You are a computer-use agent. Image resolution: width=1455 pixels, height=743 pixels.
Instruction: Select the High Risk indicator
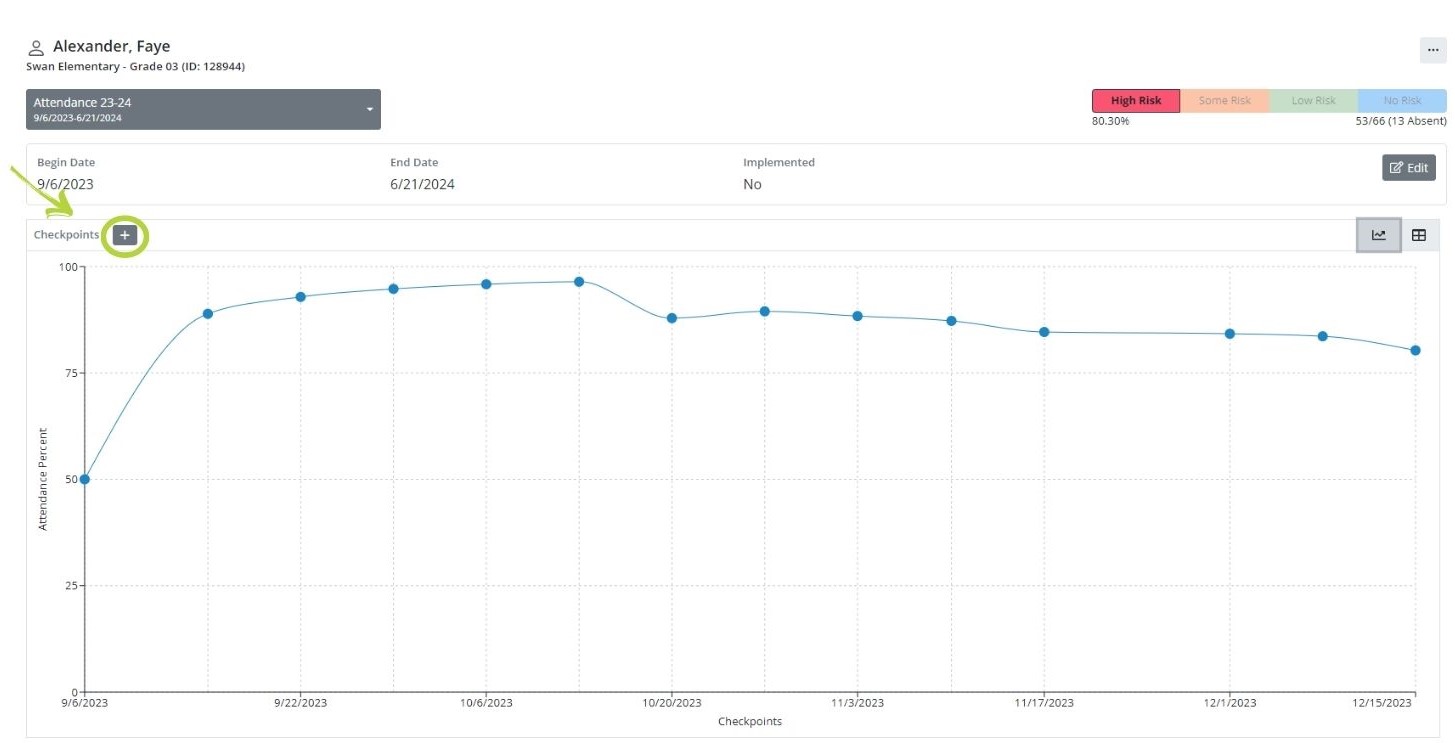[x=1136, y=101]
